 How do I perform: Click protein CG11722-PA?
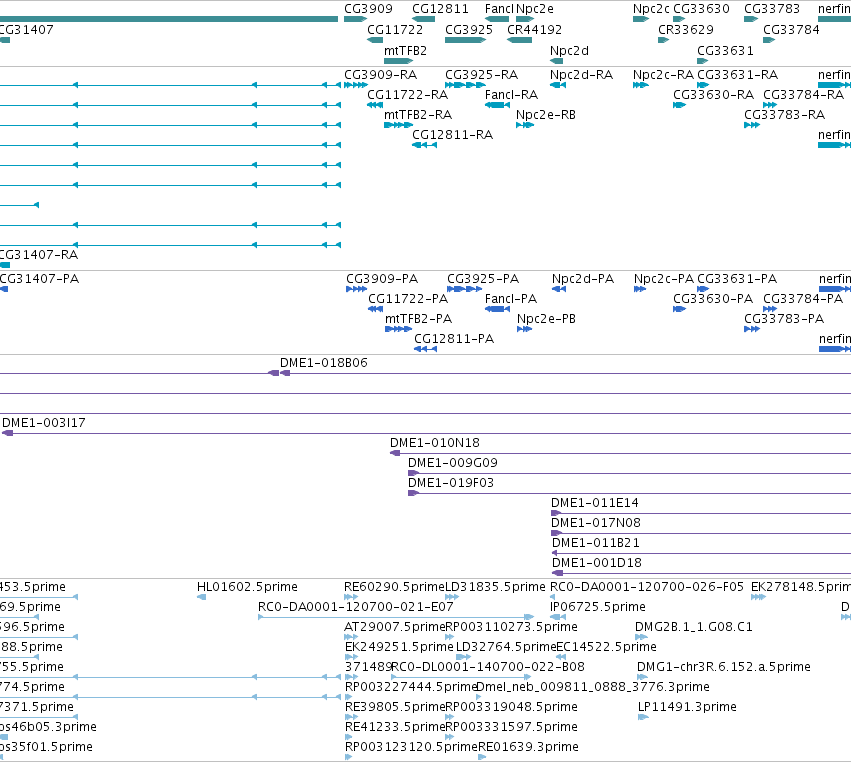[408, 299]
